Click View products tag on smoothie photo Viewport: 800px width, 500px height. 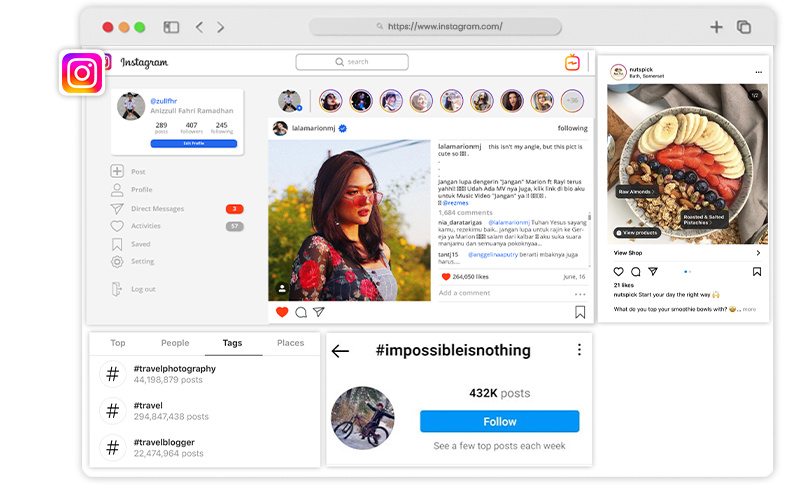click(637, 233)
